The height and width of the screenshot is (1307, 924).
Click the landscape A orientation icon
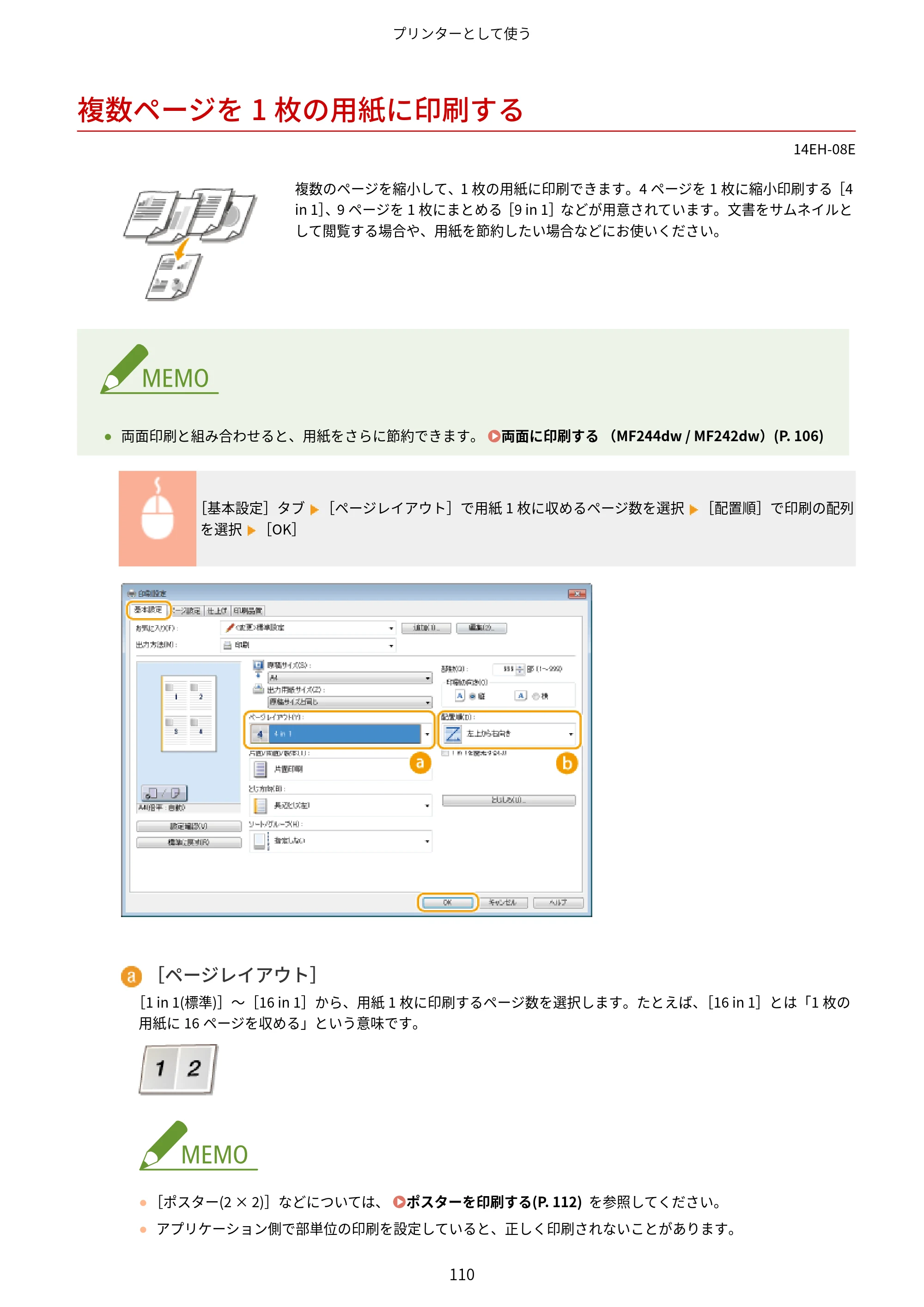pyautogui.click(x=520, y=696)
